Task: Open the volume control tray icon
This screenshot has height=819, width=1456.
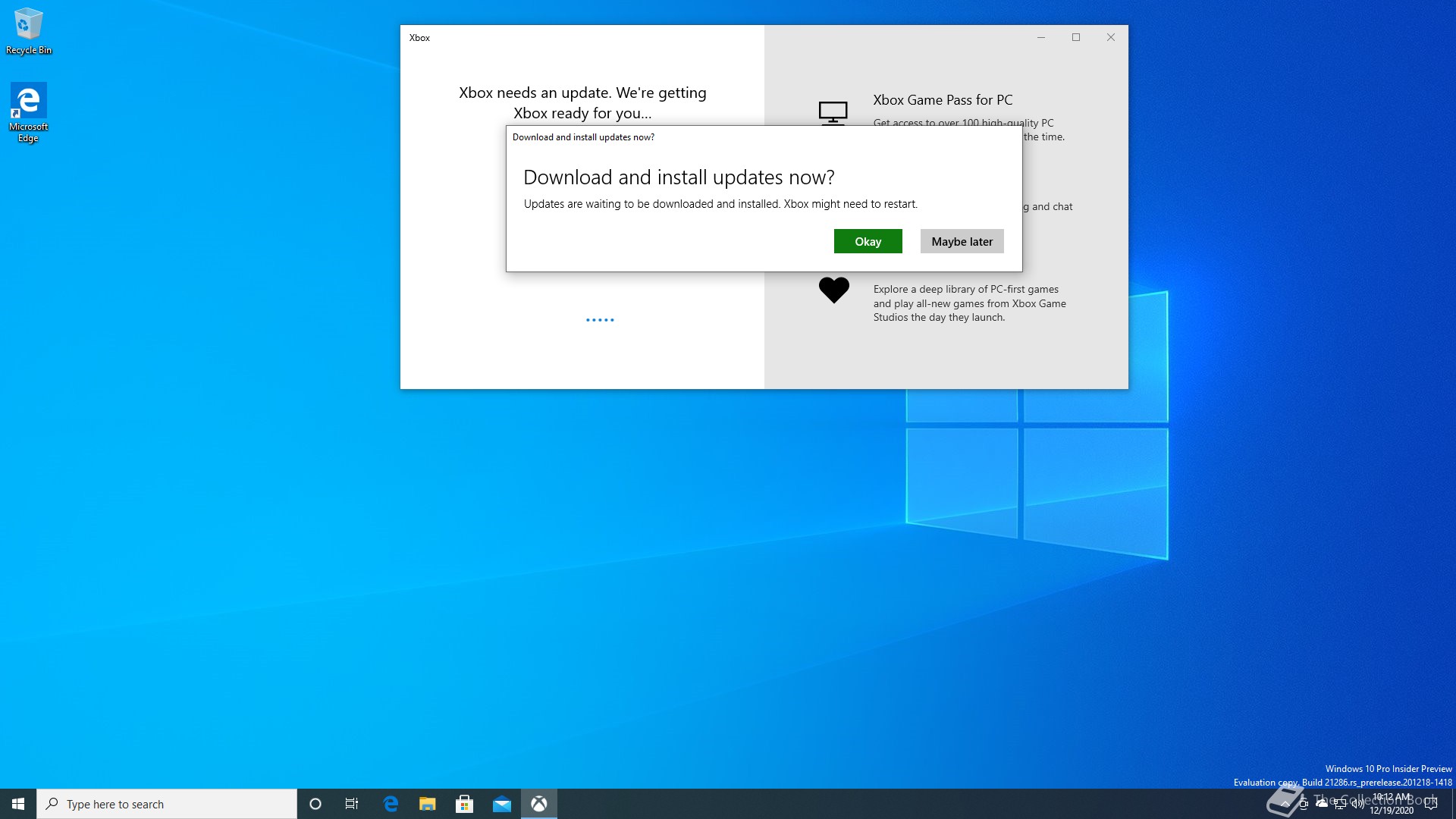Action: point(1357,804)
